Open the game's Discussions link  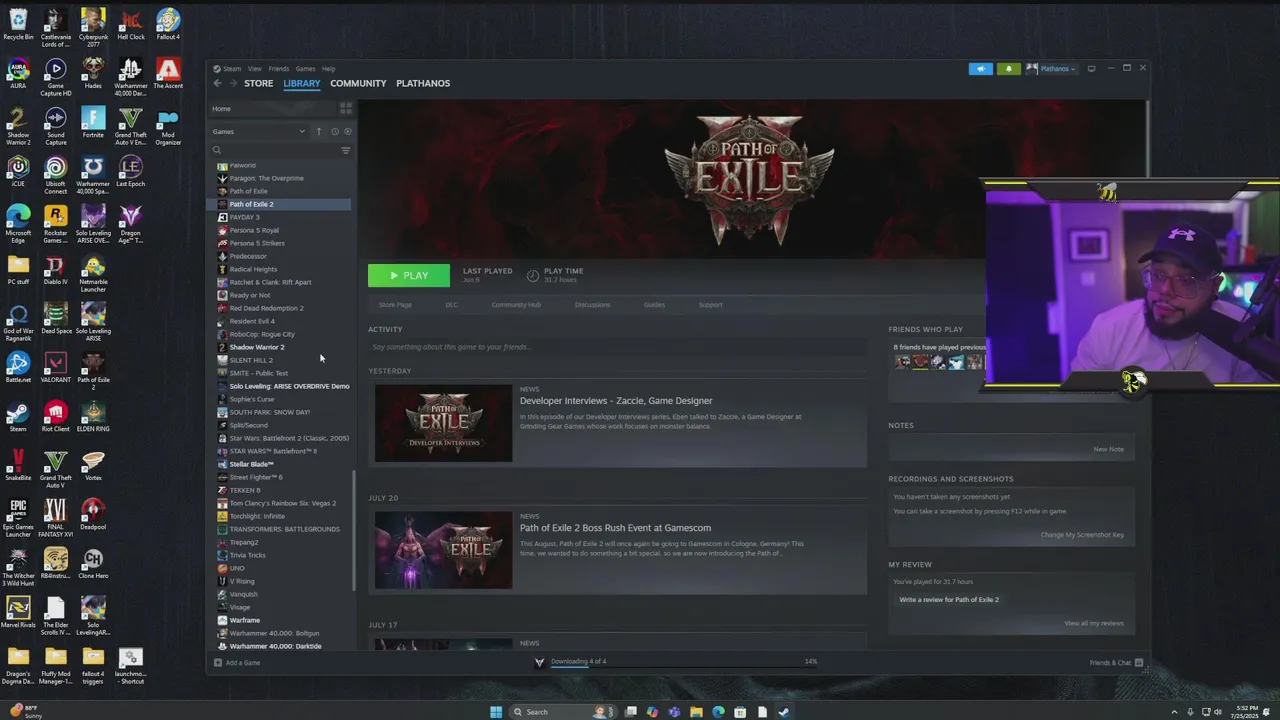click(x=592, y=305)
